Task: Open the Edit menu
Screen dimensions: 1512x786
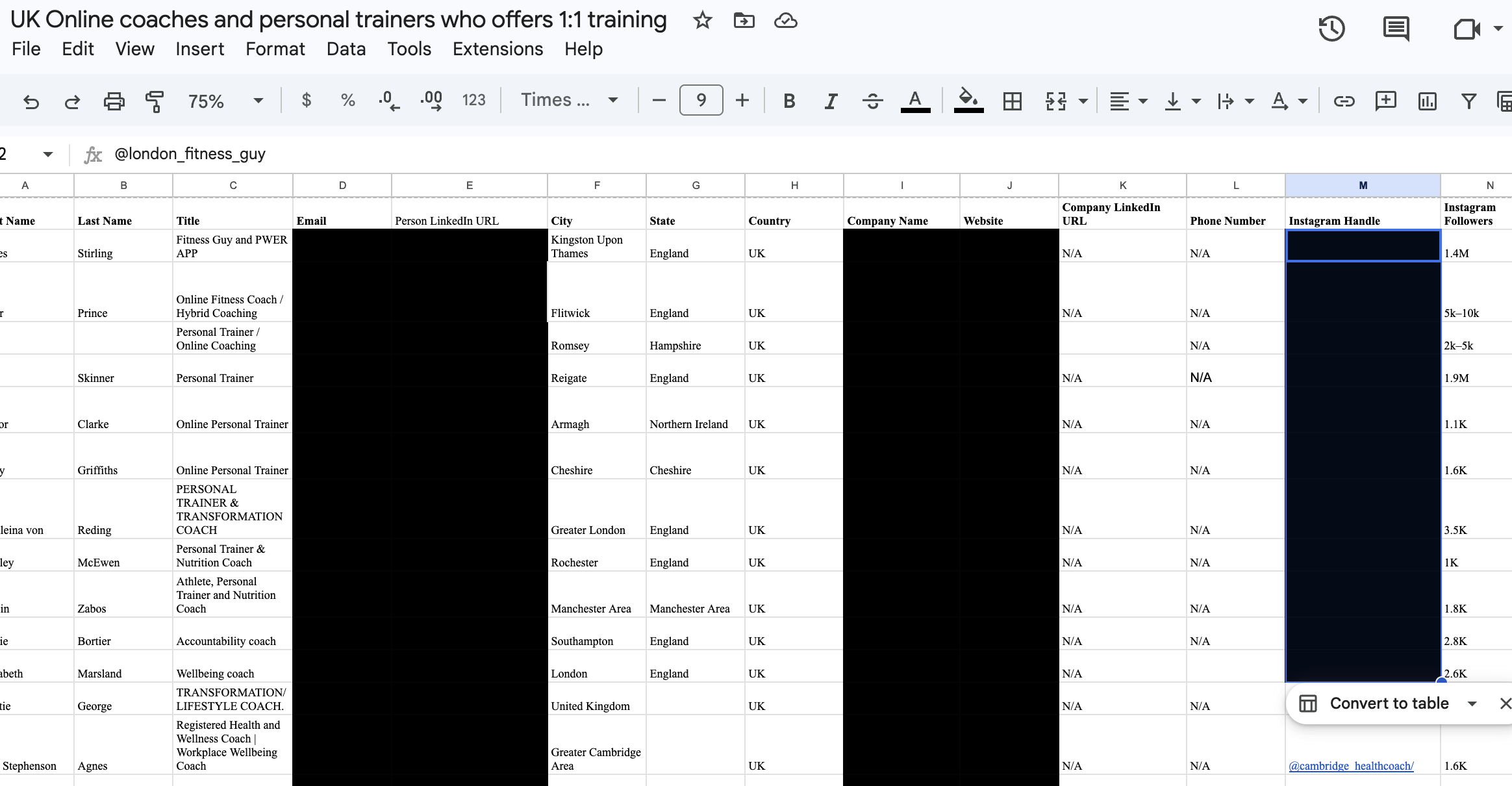Action: [78, 49]
